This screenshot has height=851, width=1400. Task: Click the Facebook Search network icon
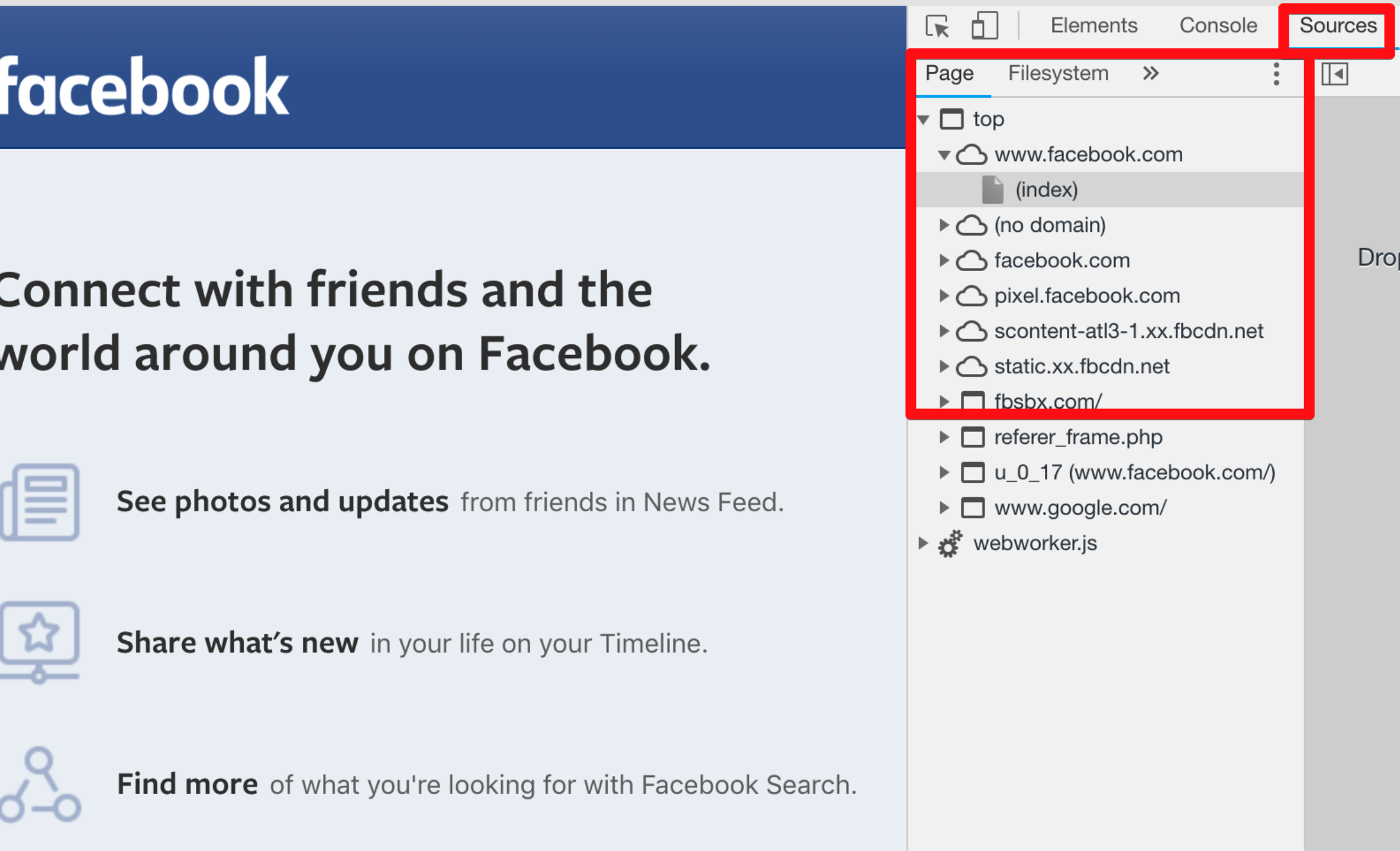coord(40,785)
